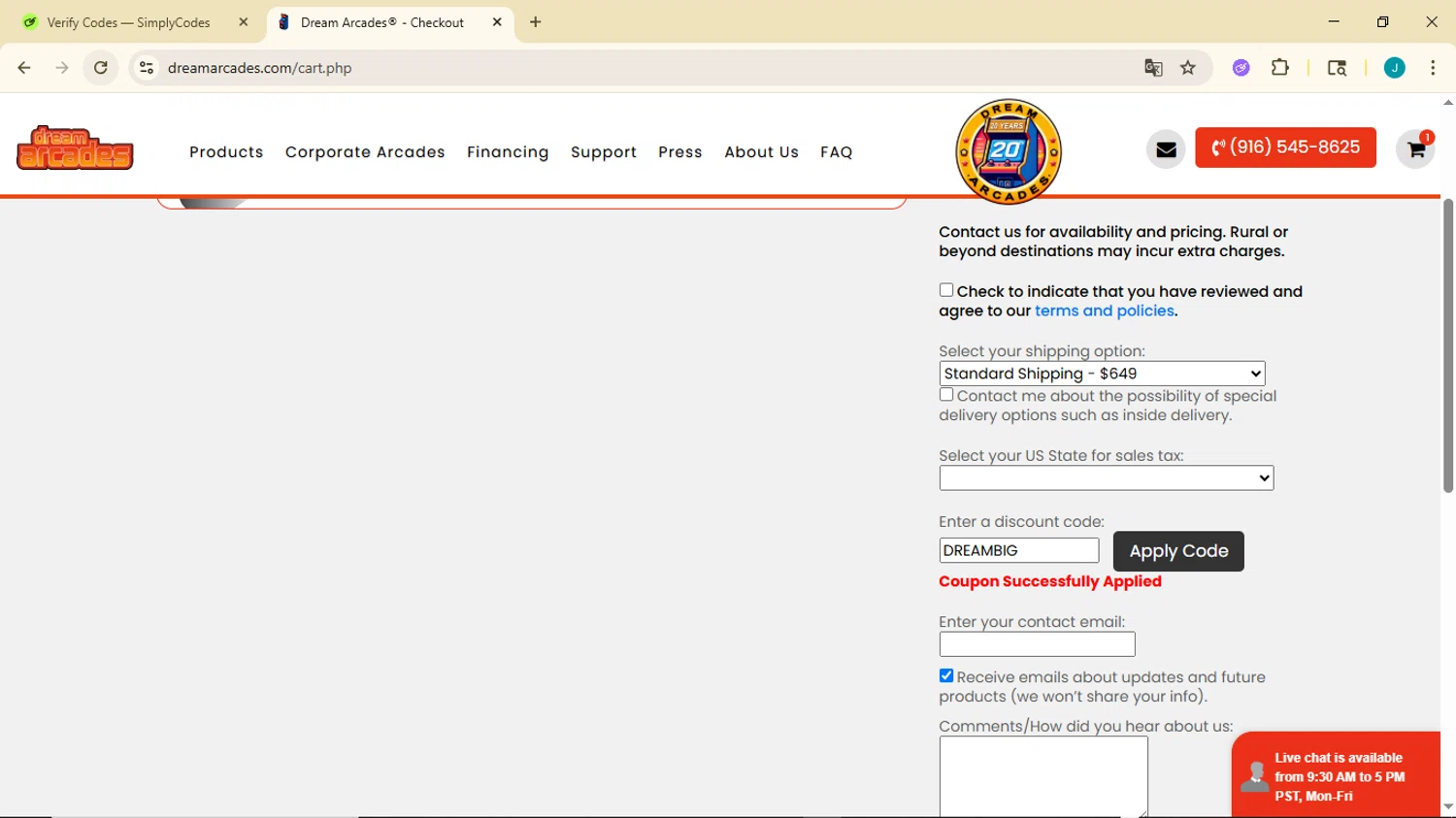Close the Dream Arcades Checkout tab
The width and height of the screenshot is (1456, 818).
click(x=497, y=22)
